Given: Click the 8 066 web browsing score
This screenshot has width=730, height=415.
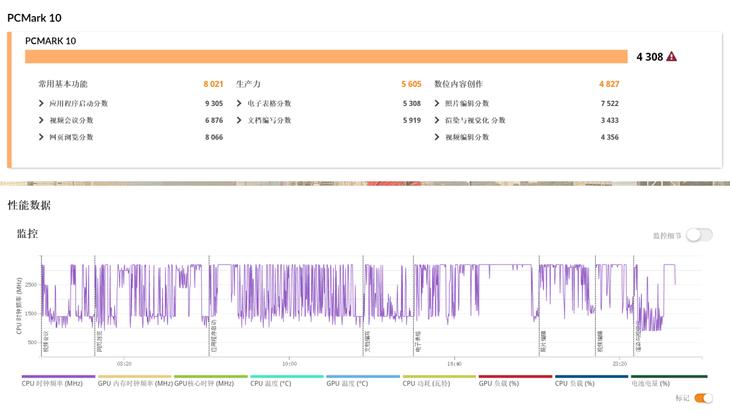Looking at the screenshot, I should click(x=214, y=137).
